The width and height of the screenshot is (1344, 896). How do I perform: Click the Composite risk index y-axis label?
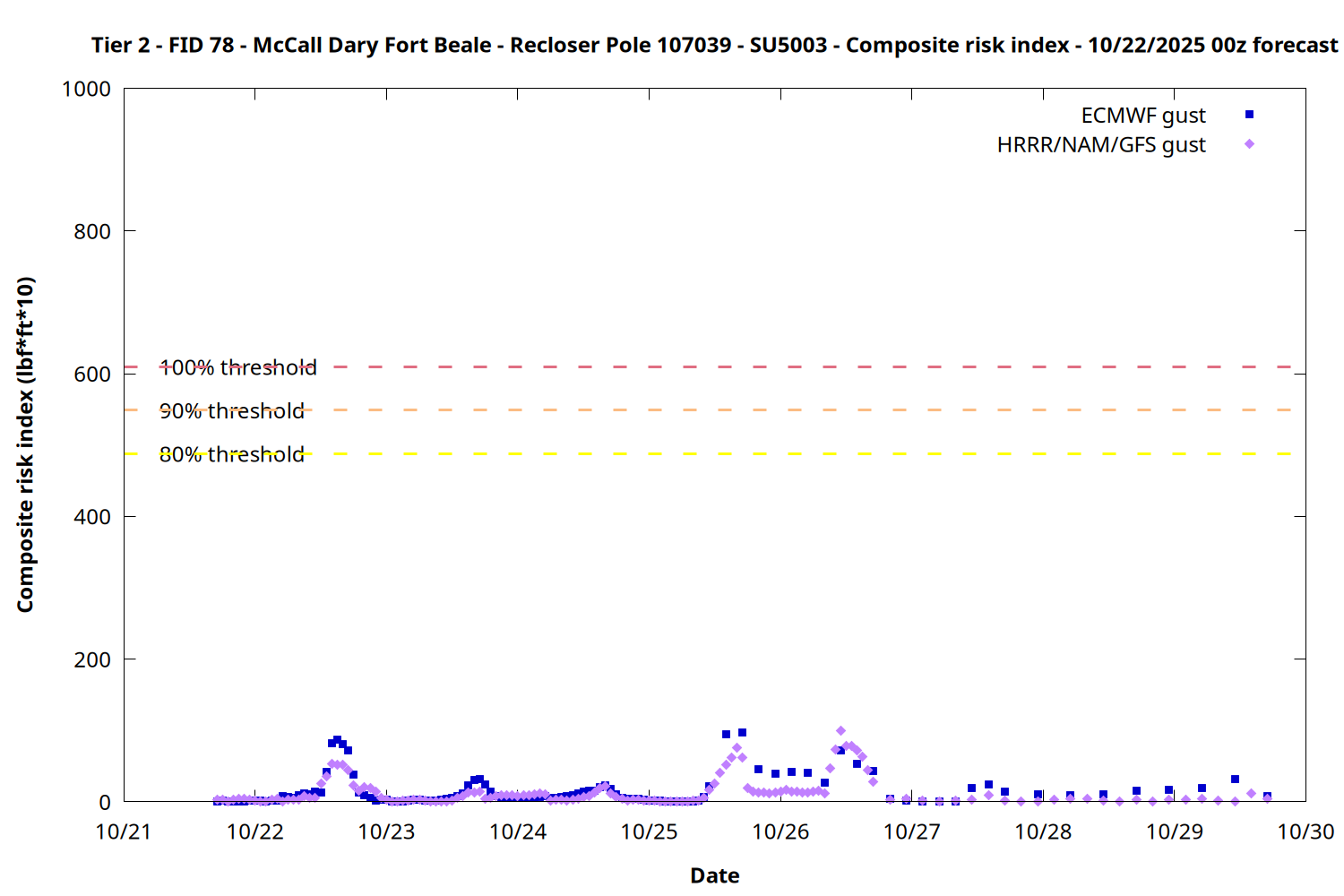25,444
